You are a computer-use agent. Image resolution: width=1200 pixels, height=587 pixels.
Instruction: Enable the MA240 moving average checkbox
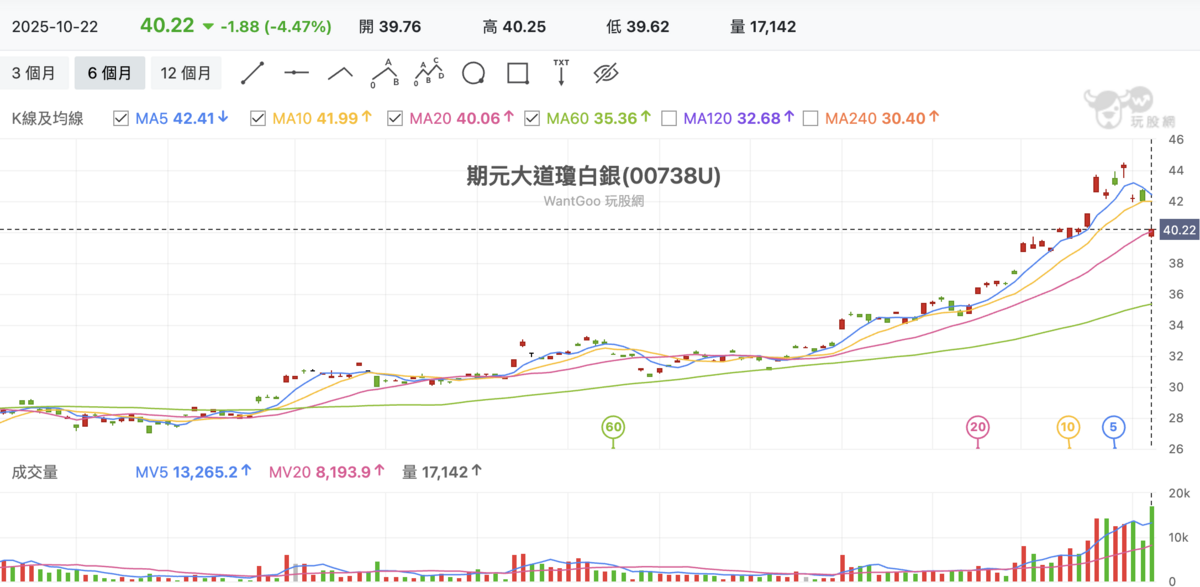click(x=810, y=118)
